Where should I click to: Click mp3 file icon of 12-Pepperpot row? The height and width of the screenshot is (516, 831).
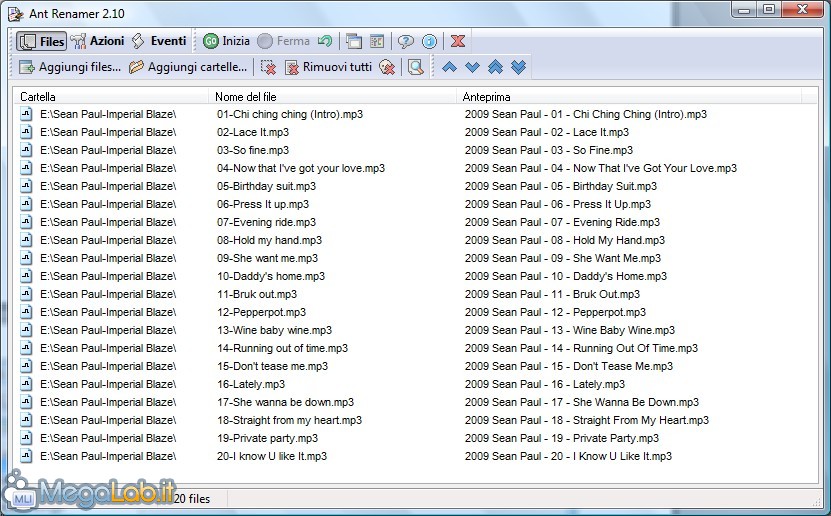click(26, 312)
